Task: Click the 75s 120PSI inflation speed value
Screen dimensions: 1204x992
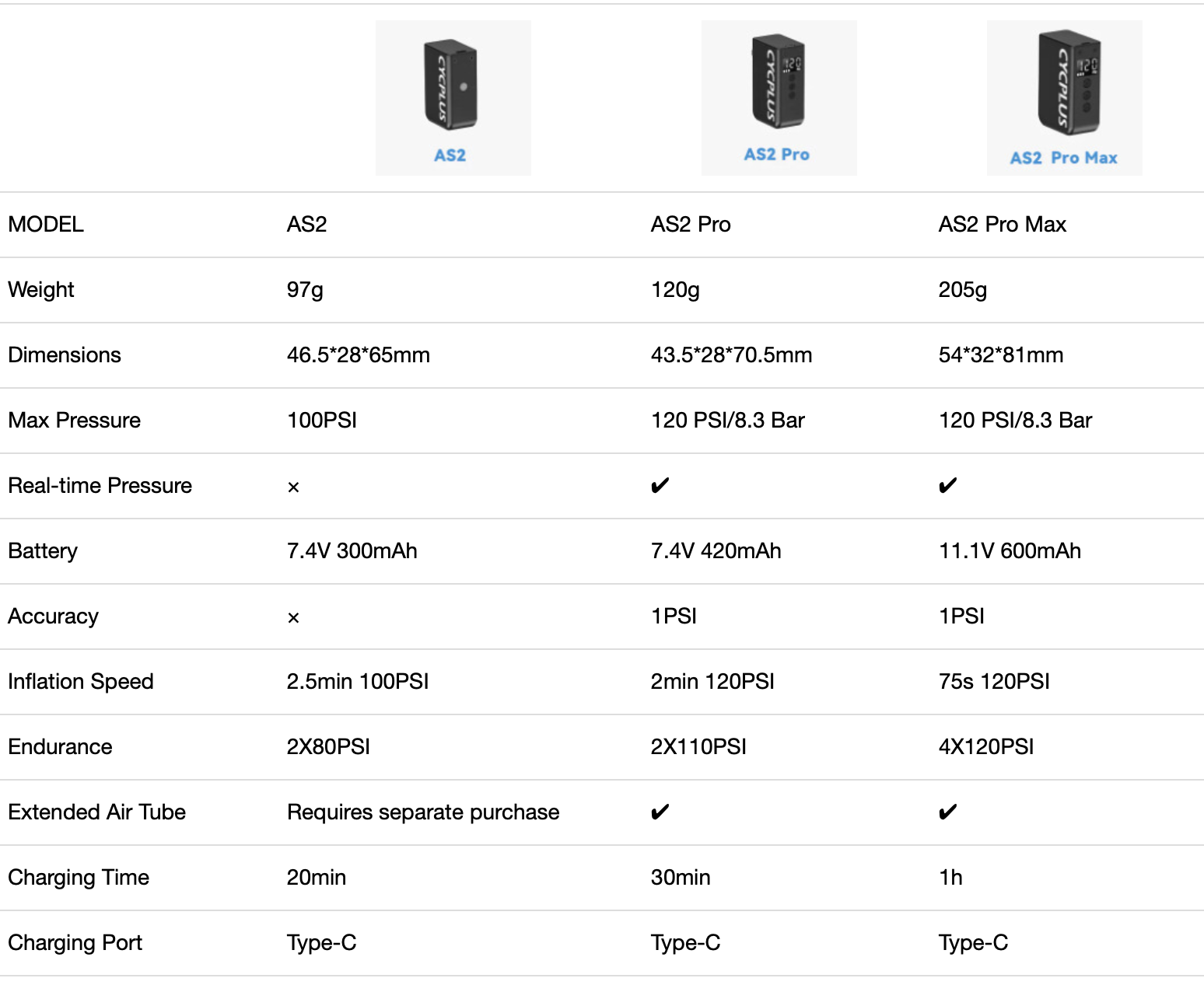Action: (x=993, y=682)
